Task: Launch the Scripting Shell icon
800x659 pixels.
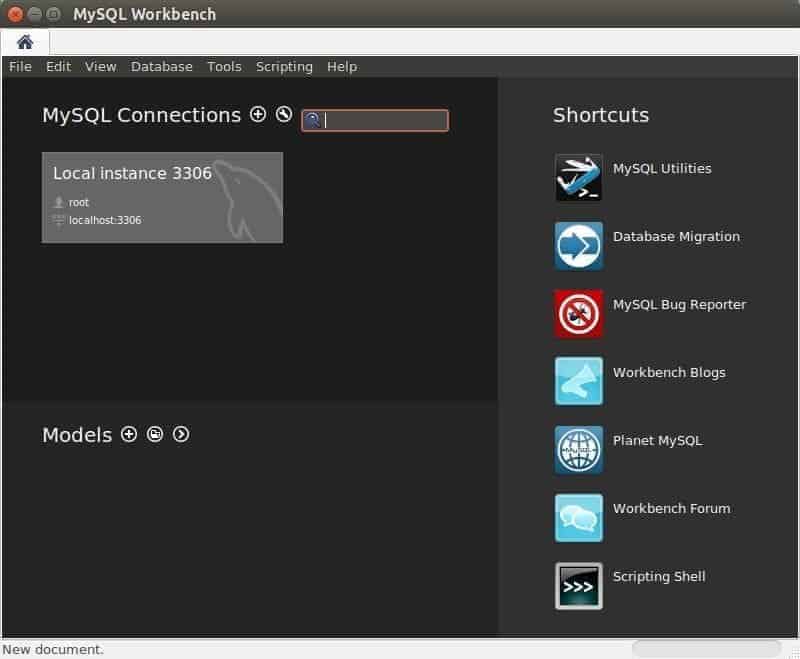Action: tap(579, 586)
